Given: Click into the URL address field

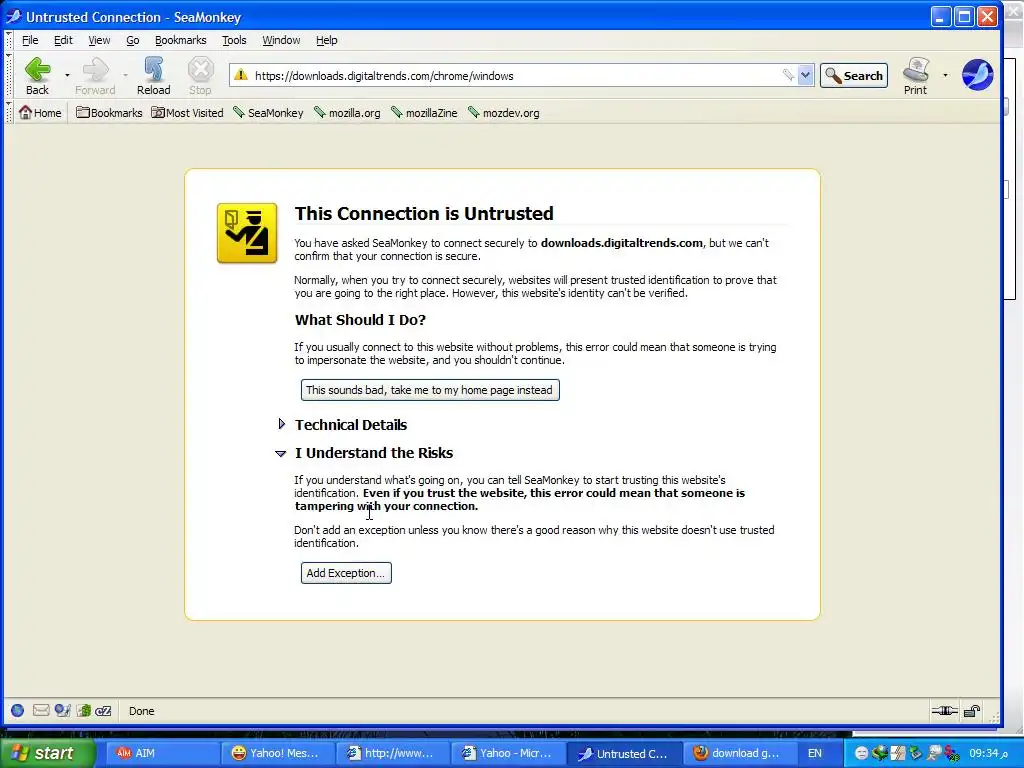Looking at the screenshot, I should pos(516,76).
